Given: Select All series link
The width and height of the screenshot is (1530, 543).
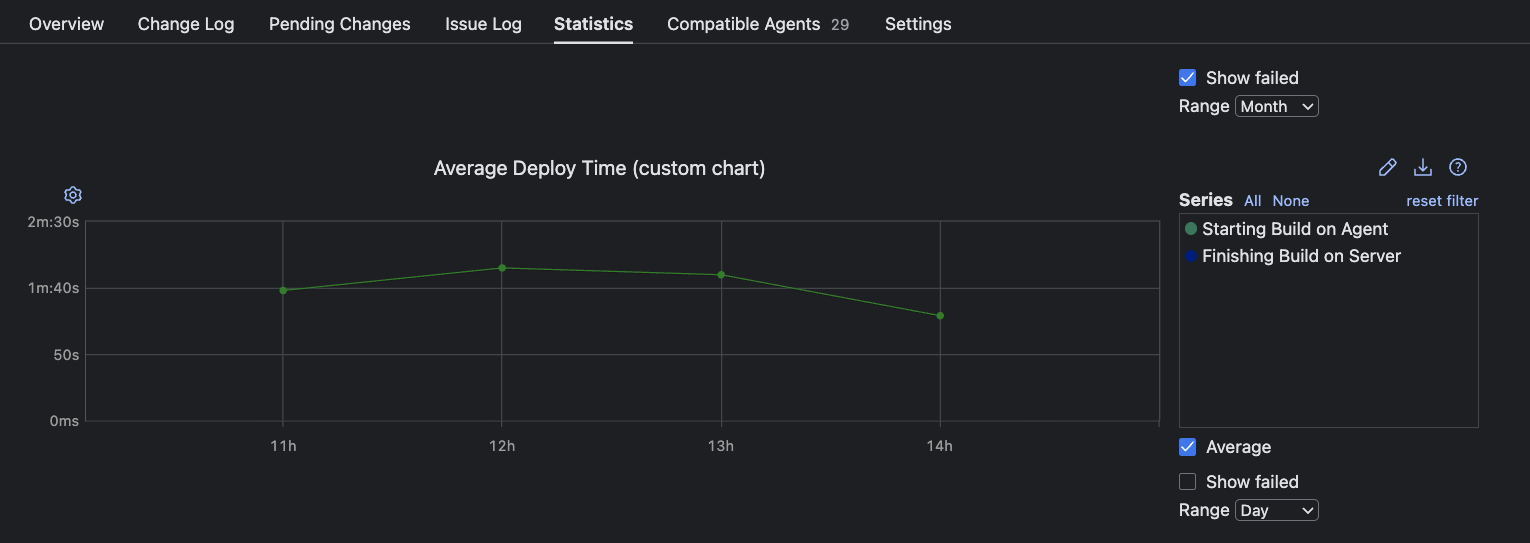Looking at the screenshot, I should (1252, 201).
